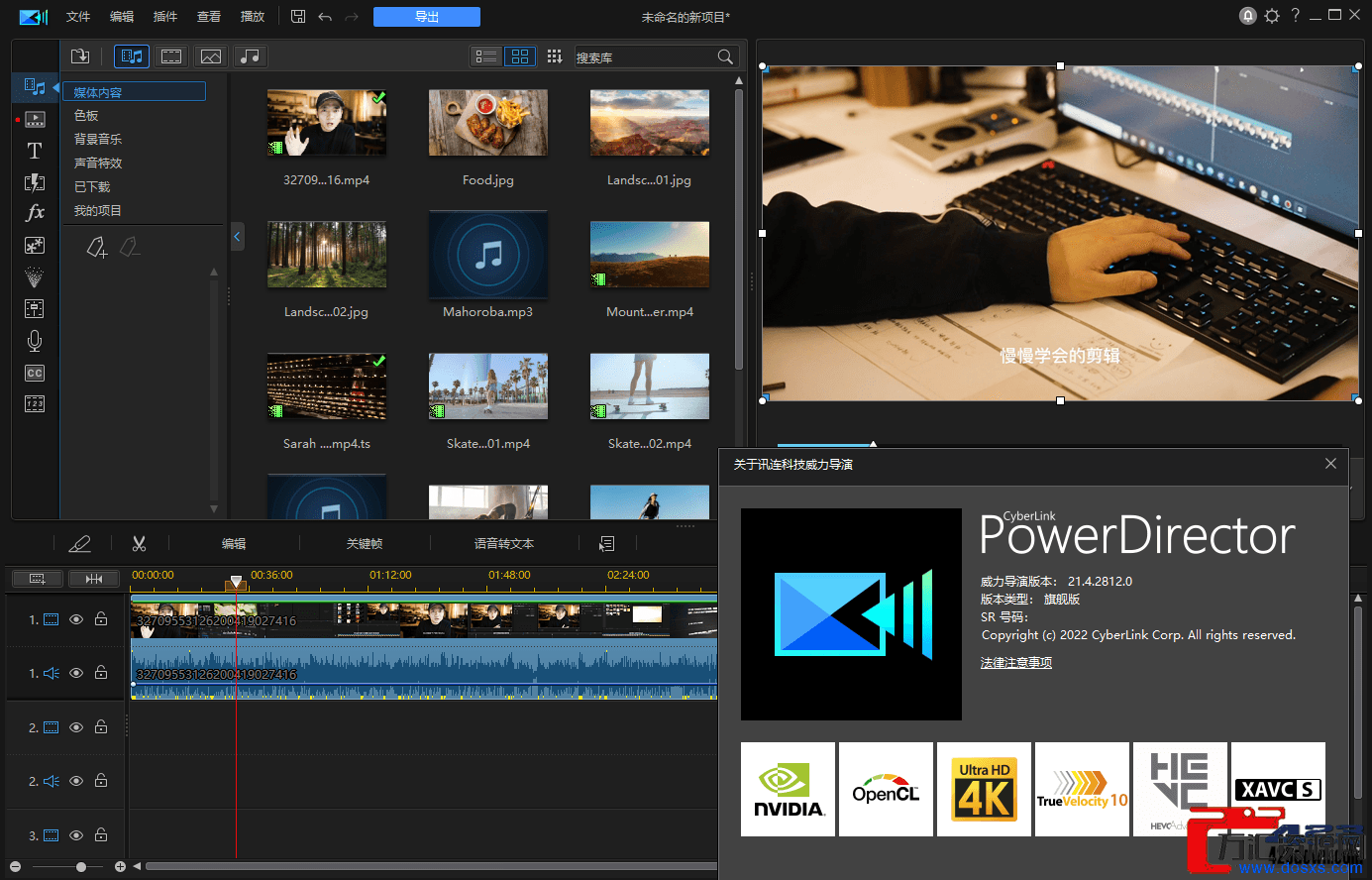
Task: Open the library sort options icon
Action: point(555,56)
